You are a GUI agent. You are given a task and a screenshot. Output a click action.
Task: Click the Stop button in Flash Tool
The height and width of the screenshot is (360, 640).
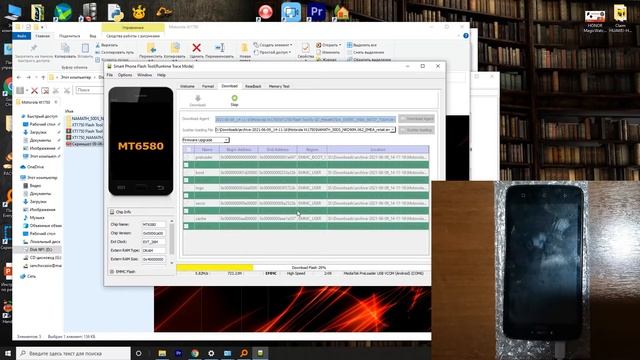[234, 100]
